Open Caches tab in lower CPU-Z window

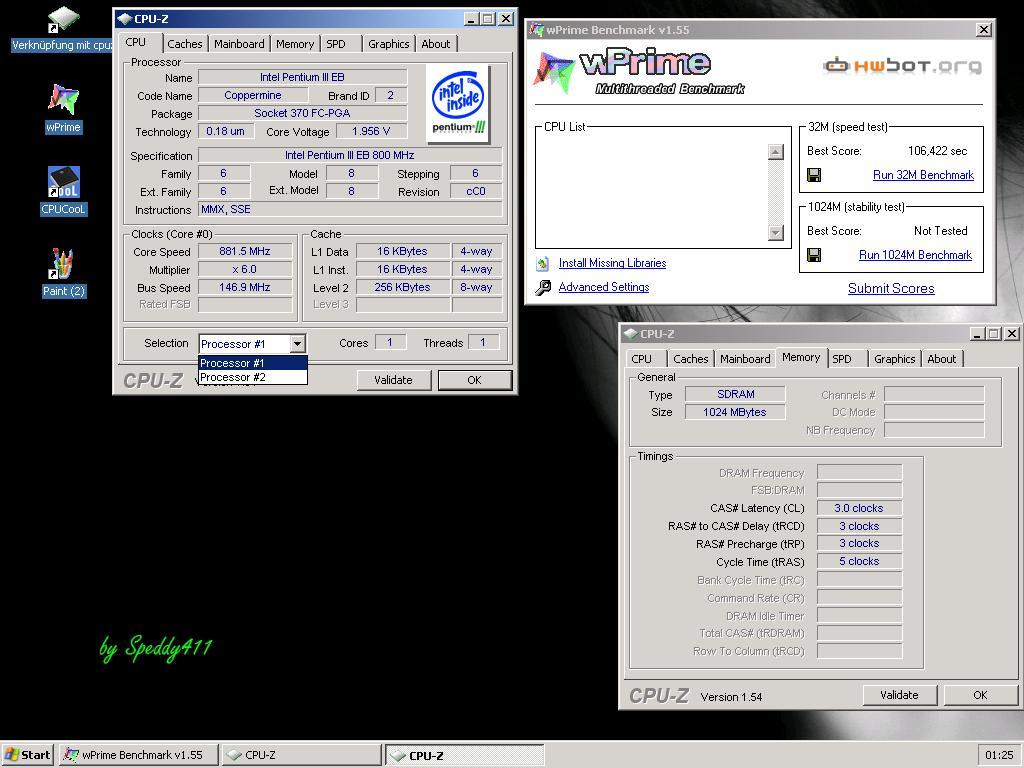(690, 359)
